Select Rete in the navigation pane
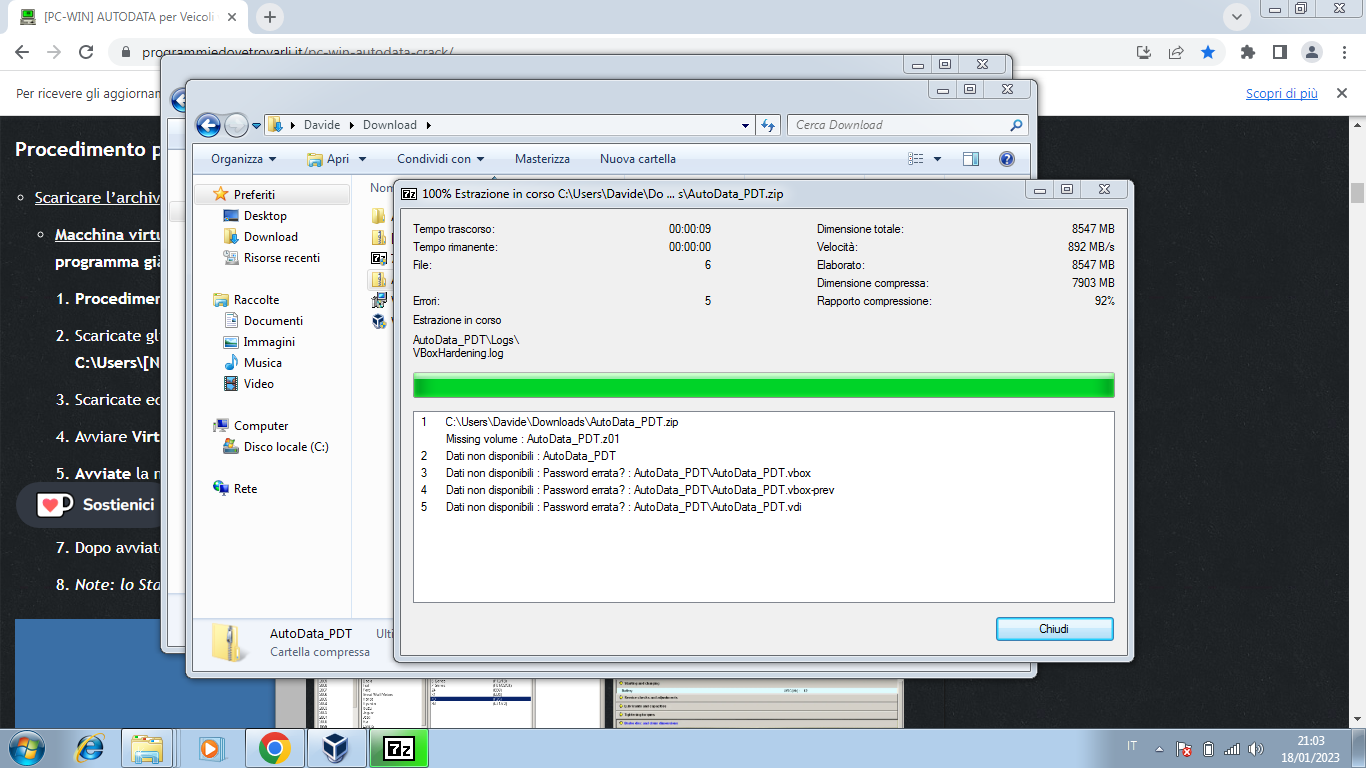Viewport: 1366px width, 768px height. pyautogui.click(x=245, y=489)
